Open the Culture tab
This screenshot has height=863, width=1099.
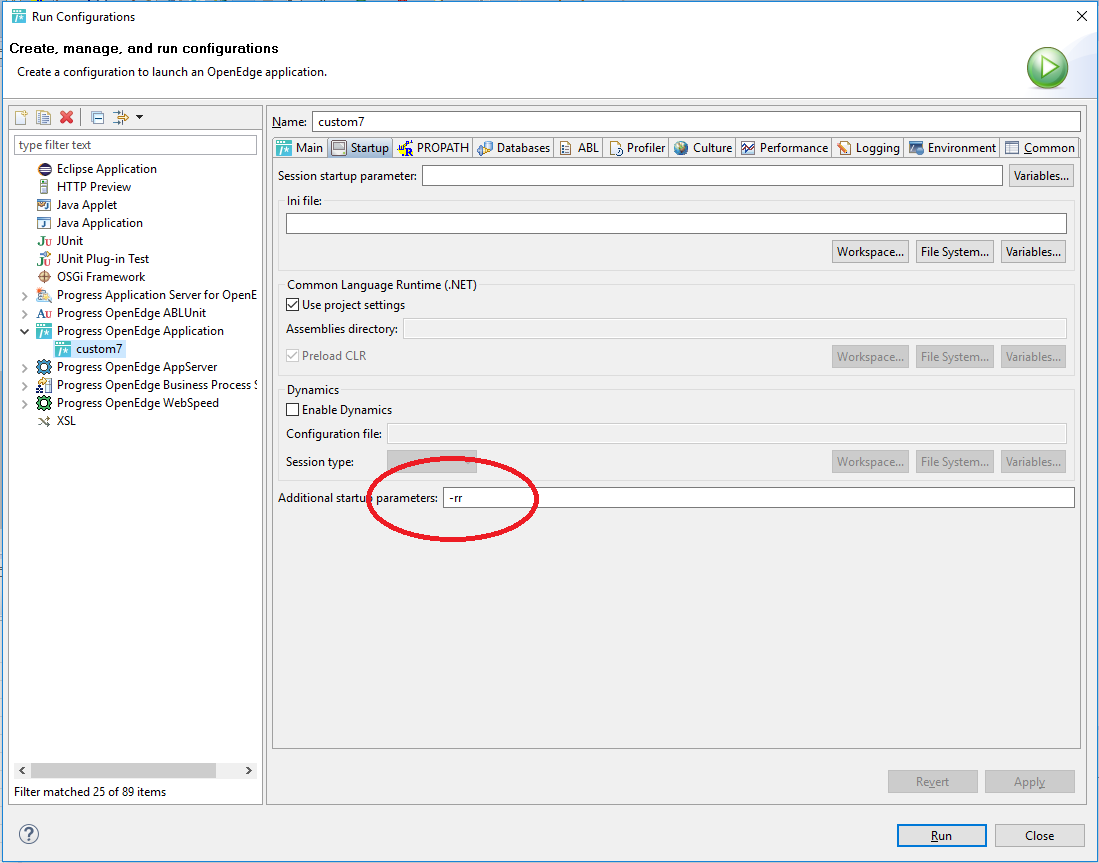pos(703,148)
